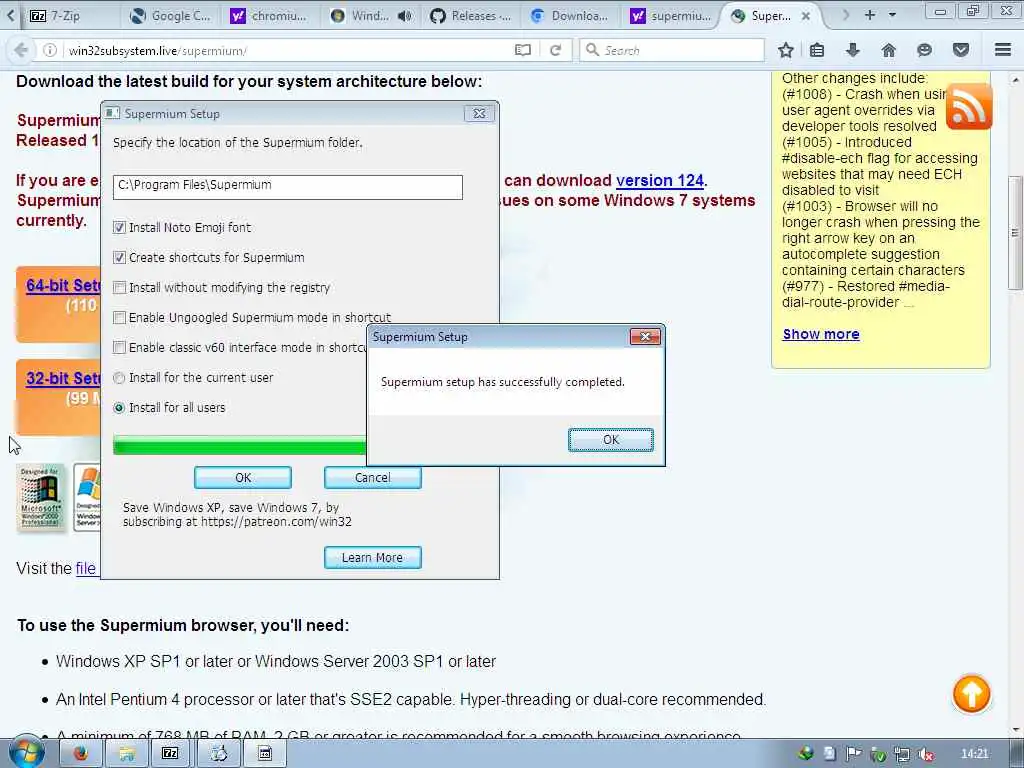Bookmark this page with the star icon
1024x768 pixels.
click(x=786, y=50)
